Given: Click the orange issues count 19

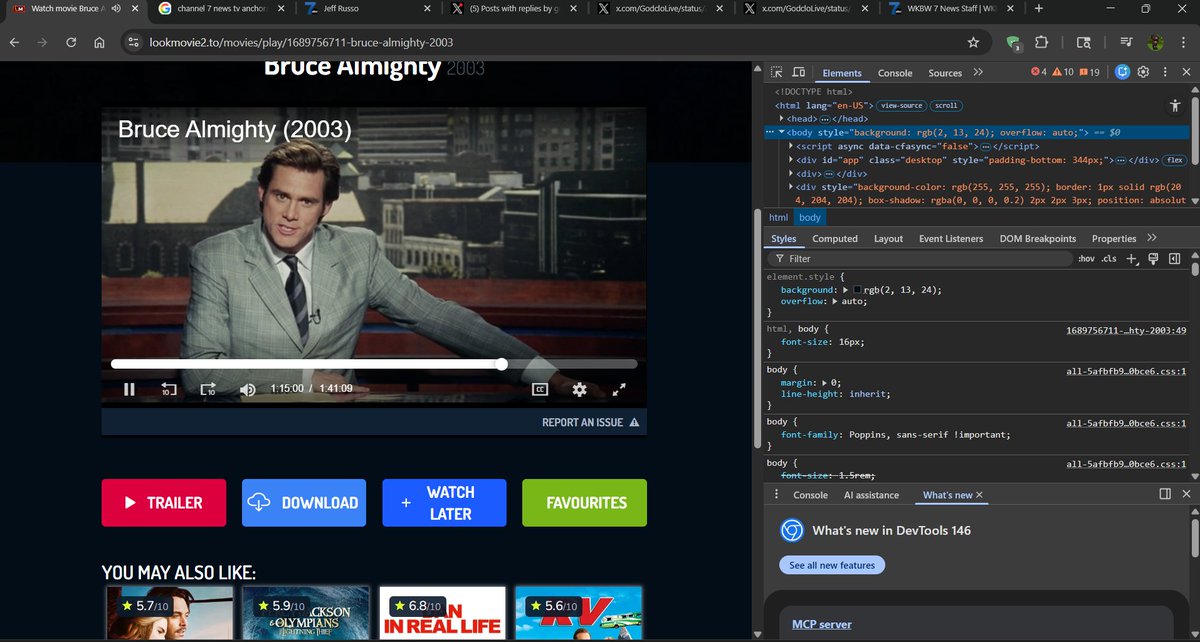Looking at the screenshot, I should click(x=1090, y=73).
